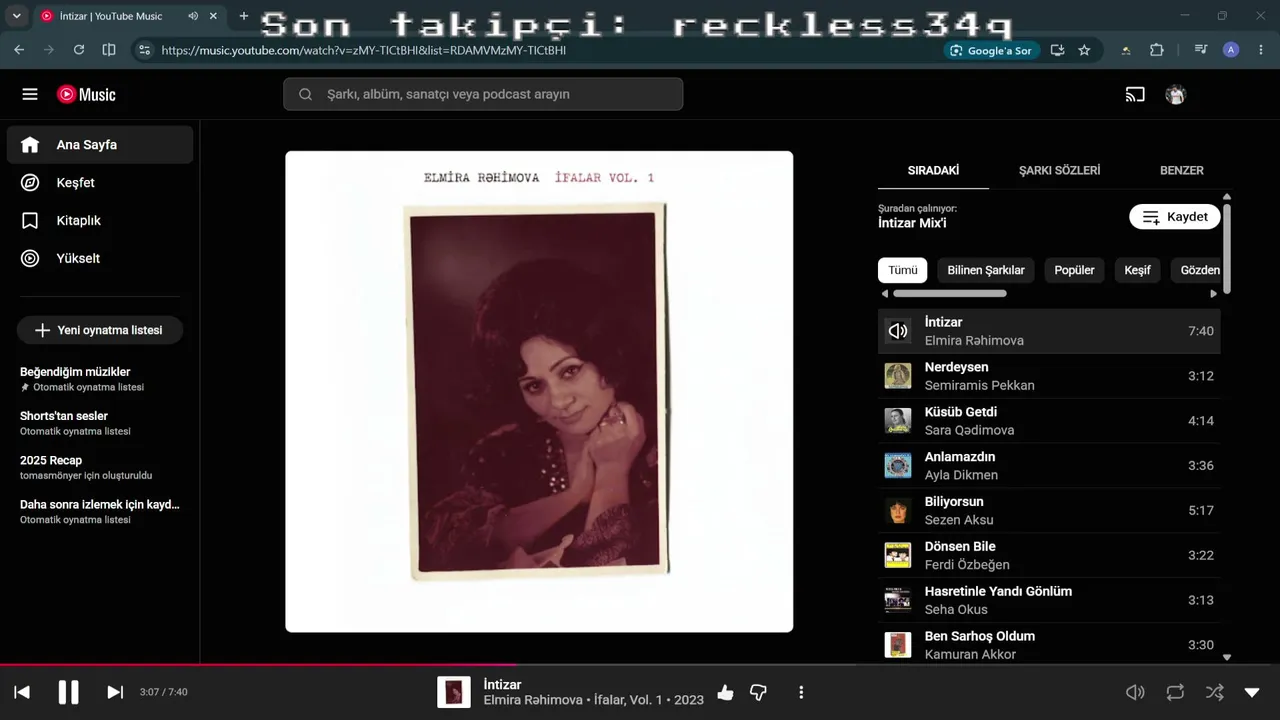Click the Chrome back arrow
Image resolution: width=1280 pixels, height=720 pixels.
coord(19,50)
